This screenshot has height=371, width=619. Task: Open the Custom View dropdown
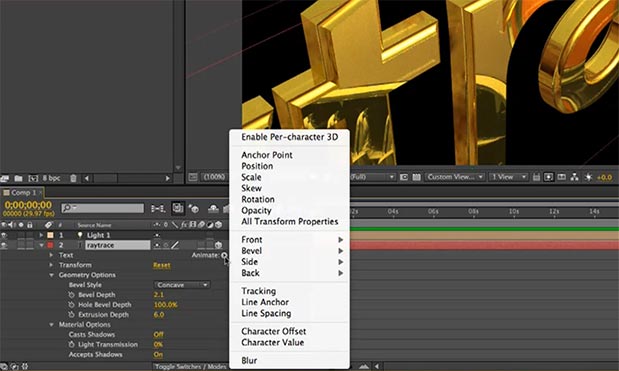point(455,177)
